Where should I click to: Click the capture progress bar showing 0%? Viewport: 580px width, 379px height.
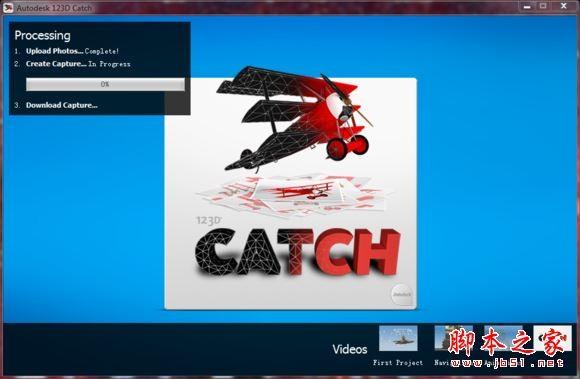pyautogui.click(x=105, y=84)
